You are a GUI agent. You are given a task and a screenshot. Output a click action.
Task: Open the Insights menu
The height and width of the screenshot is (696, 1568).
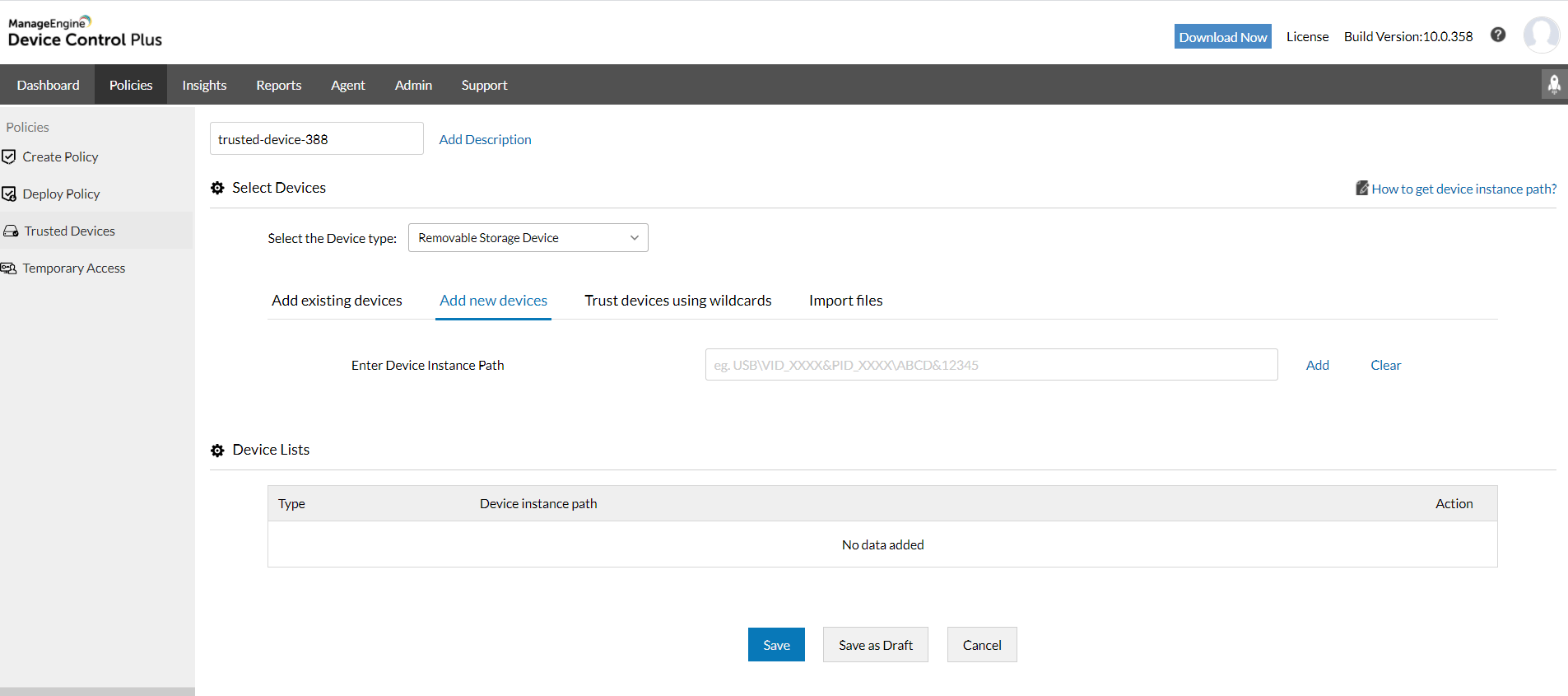204,85
